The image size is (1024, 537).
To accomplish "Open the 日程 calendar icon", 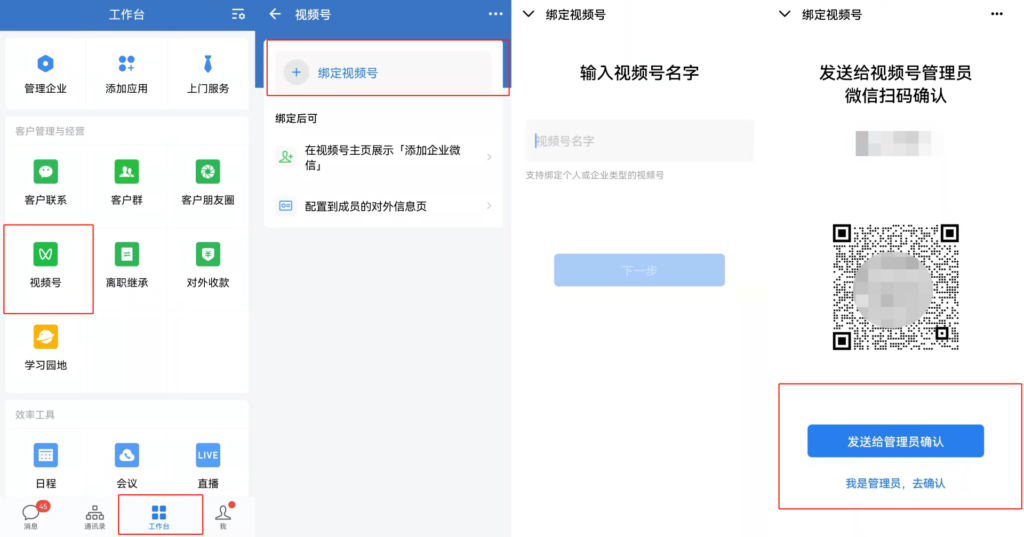I will pos(45,455).
